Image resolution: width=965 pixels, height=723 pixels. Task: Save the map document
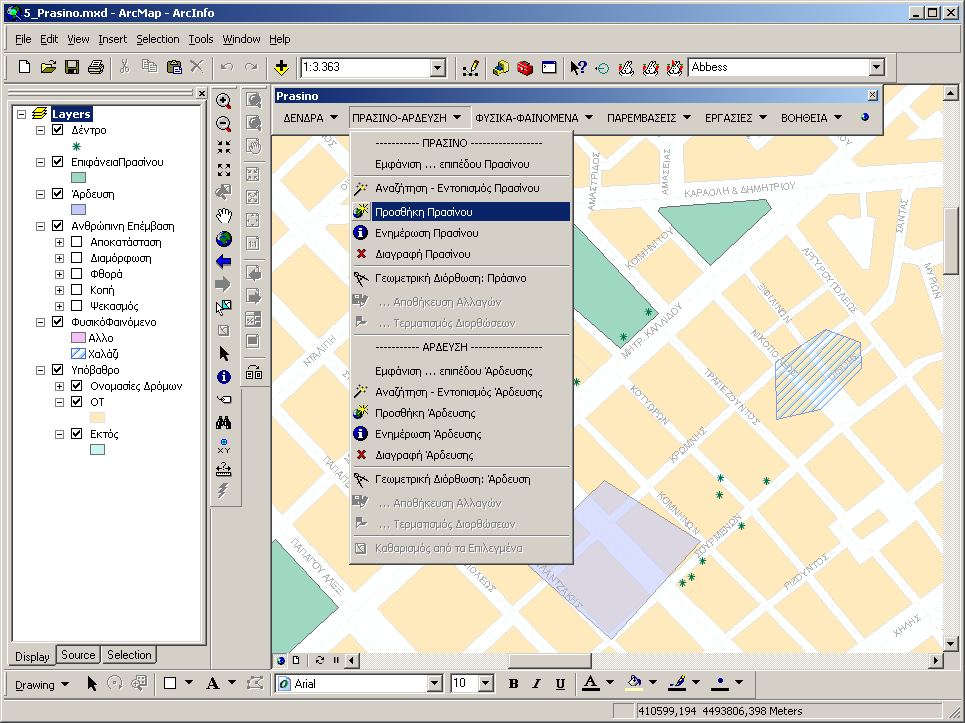tap(72, 67)
